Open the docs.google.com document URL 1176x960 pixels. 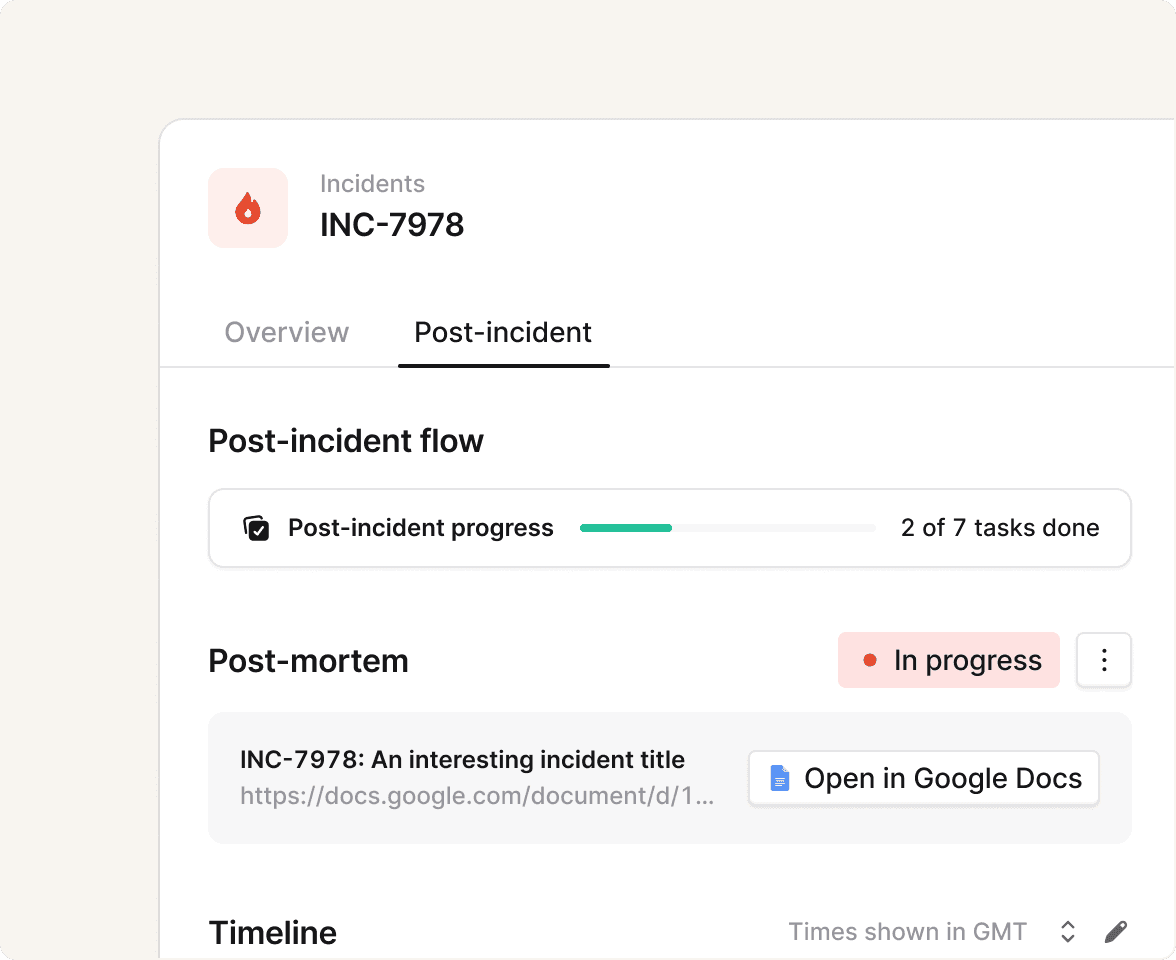tap(477, 795)
